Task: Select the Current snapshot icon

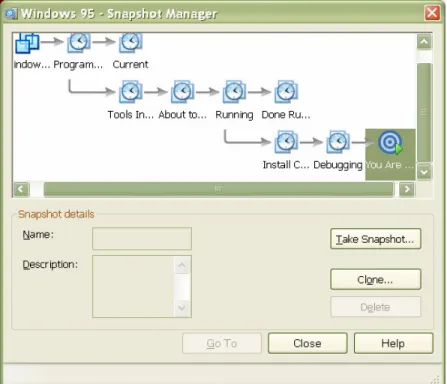Action: click(x=131, y=43)
